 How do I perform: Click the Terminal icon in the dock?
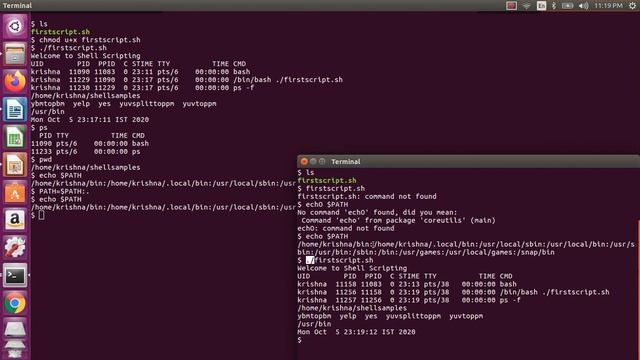tap(15, 276)
